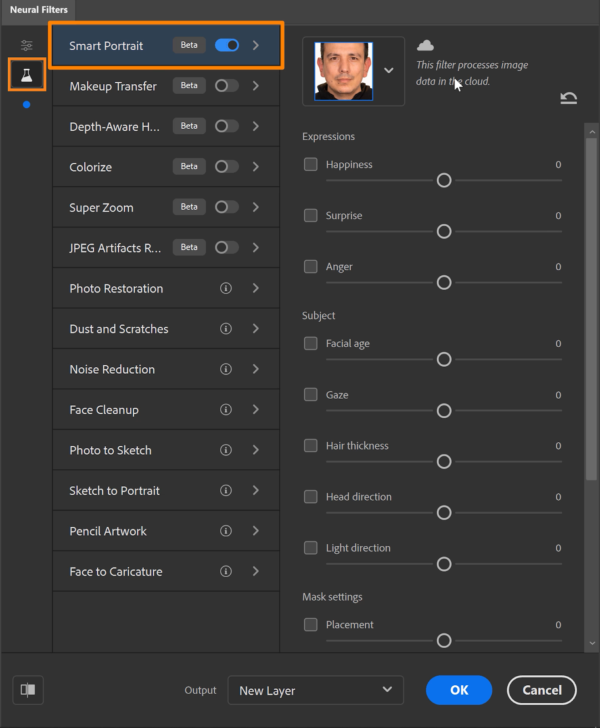Open the beta filters flask icon
This screenshot has height=728, width=600.
[x=27, y=75]
